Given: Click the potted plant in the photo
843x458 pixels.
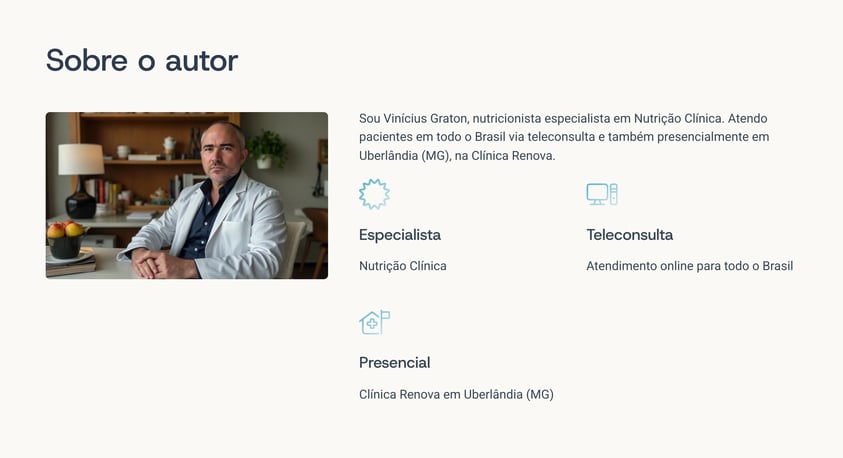Looking at the screenshot, I should 267,149.
